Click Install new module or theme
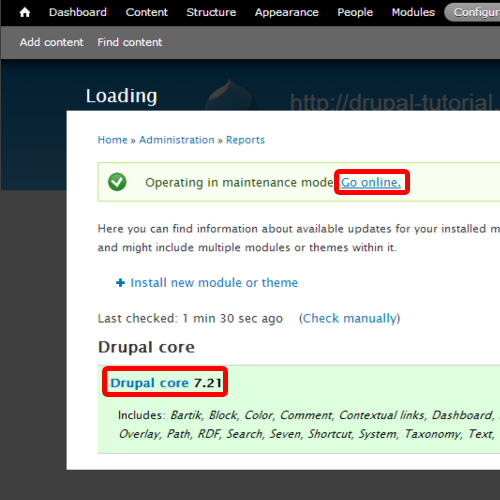The width and height of the screenshot is (500, 500). (x=214, y=283)
